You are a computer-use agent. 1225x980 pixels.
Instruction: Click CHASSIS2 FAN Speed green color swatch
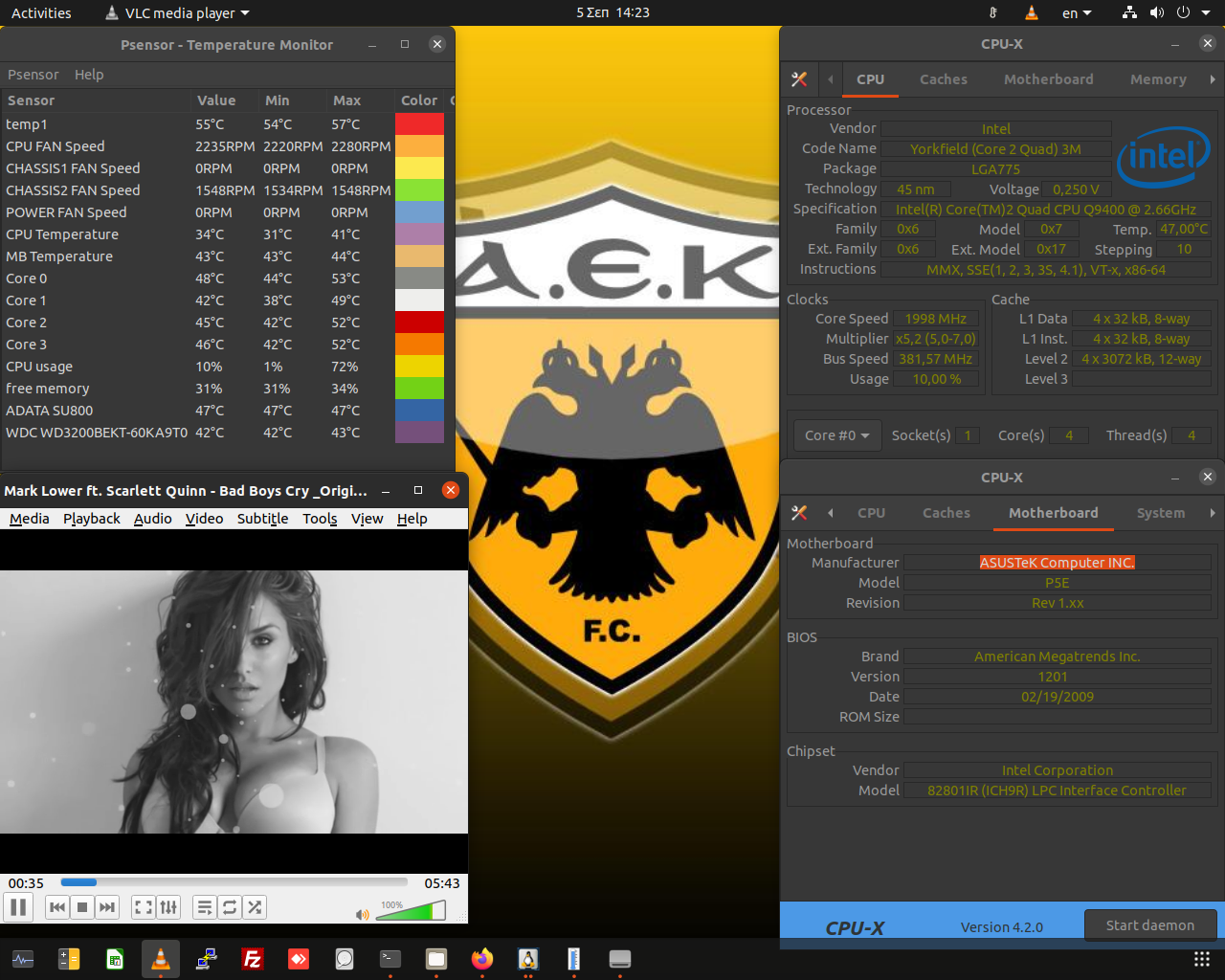[419, 190]
